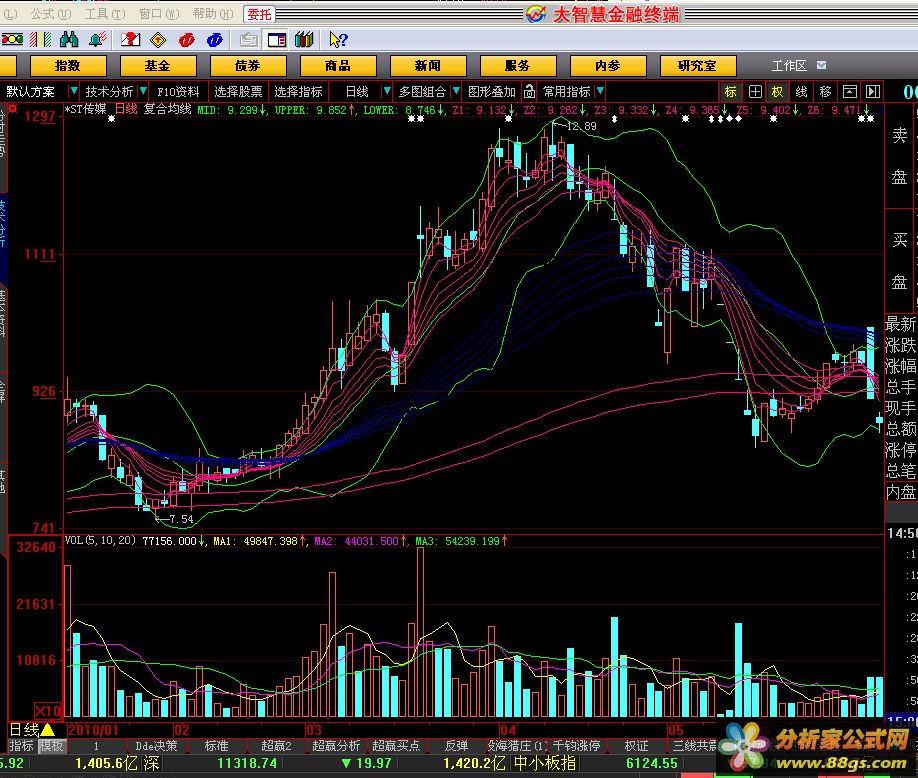Screen dimensions: 918x778
Task: Toggle the 权 adjustment button
Action: point(777,91)
